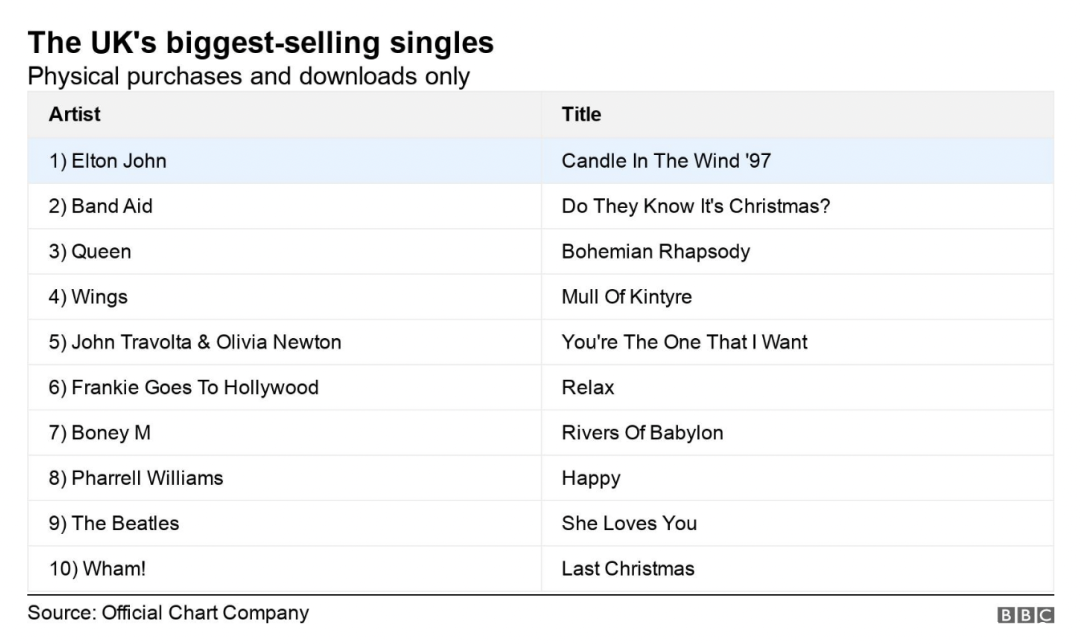Screen dimensions: 1080x644
Task: Click the Source: Official Chart Company text
Action: 168,613
